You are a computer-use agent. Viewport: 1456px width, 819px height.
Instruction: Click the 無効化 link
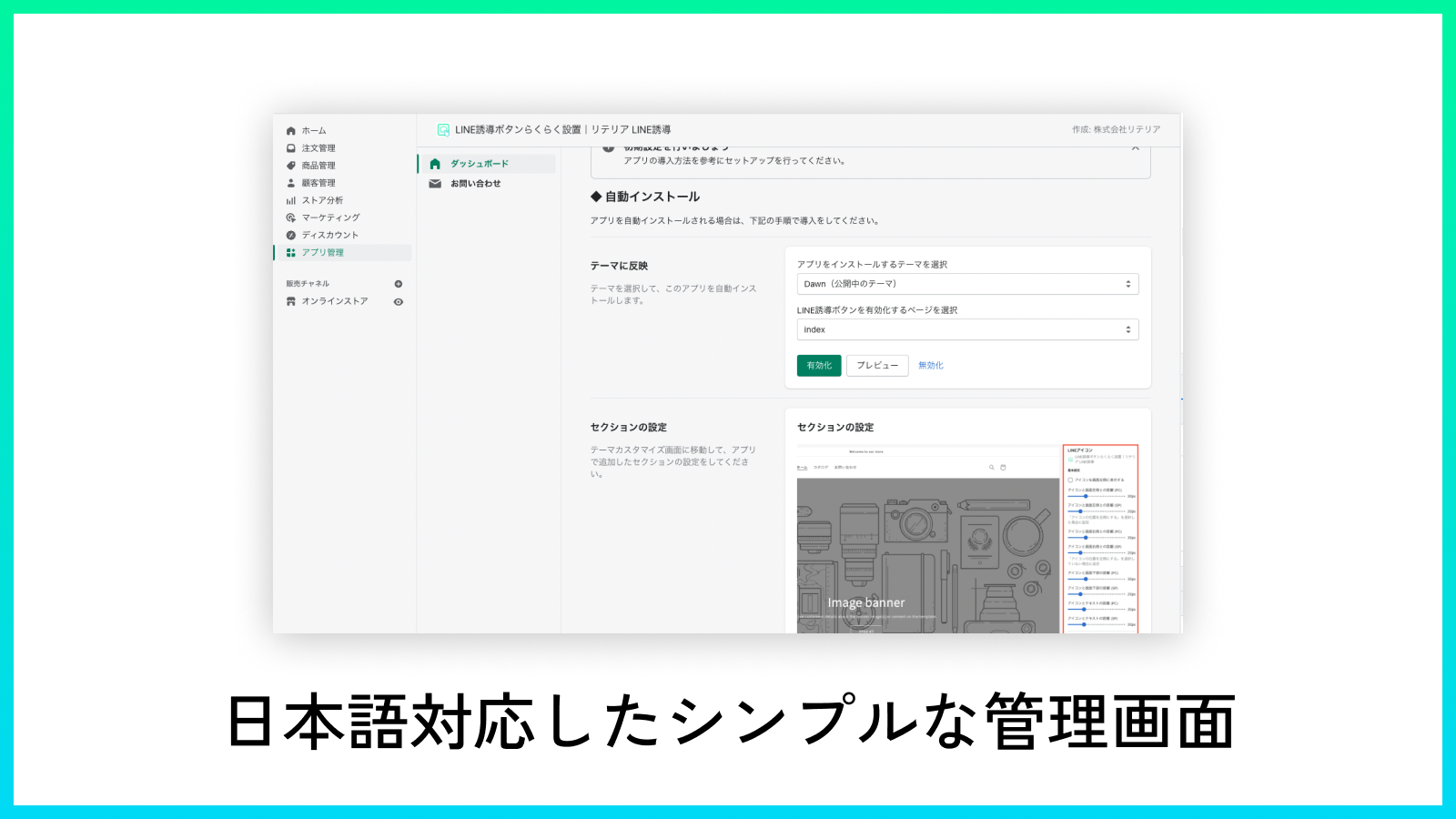(931, 365)
